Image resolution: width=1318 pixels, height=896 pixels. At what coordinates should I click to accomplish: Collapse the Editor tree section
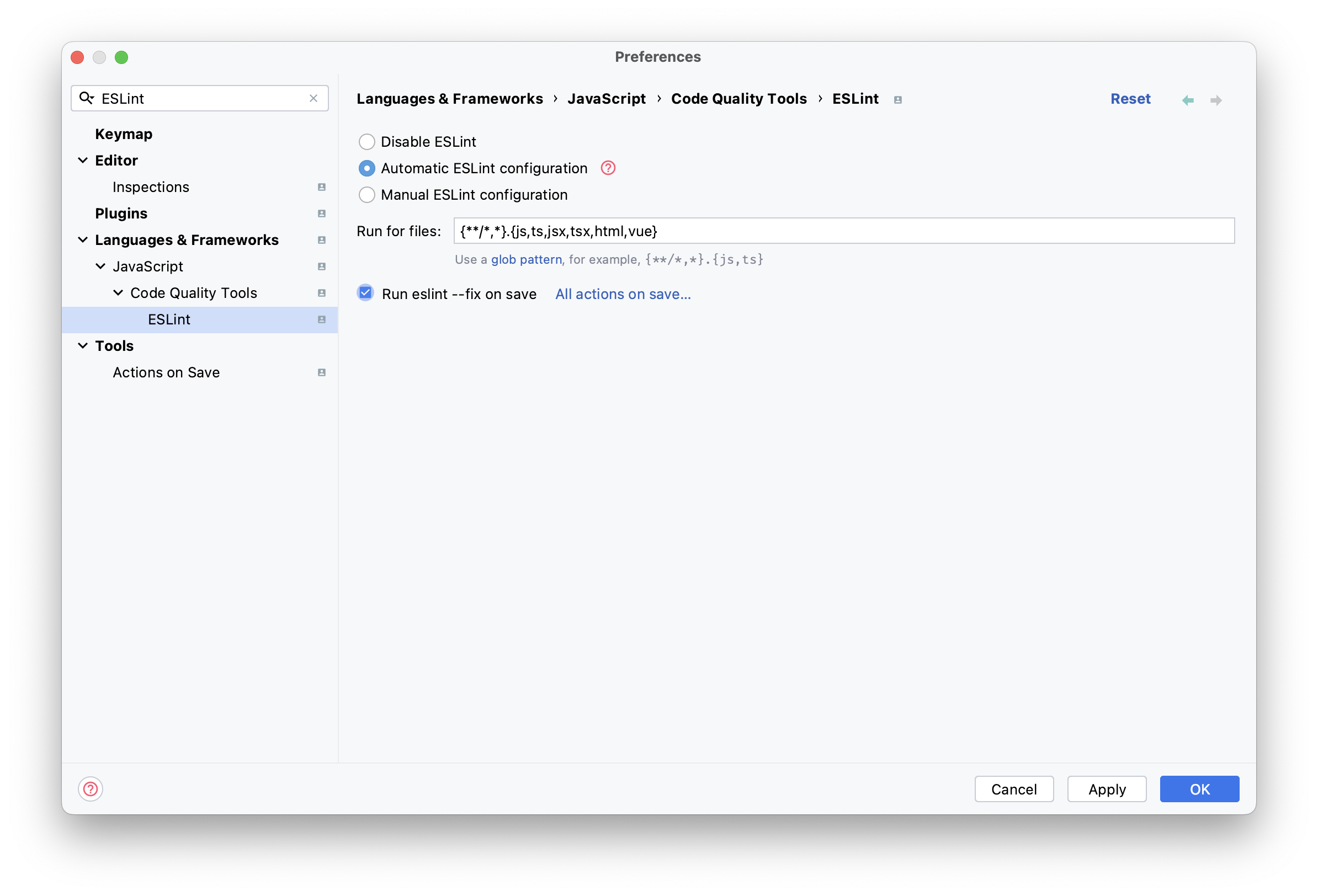click(x=83, y=161)
